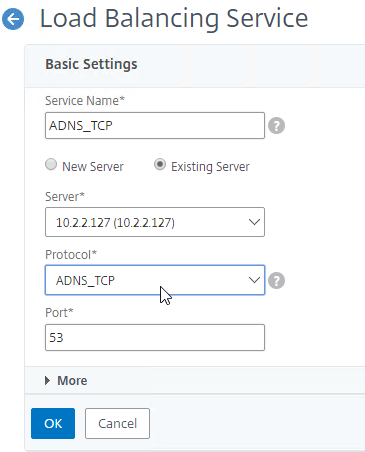Select the New Server radio button
Viewport: 365px width, 452px height.
(x=51, y=164)
